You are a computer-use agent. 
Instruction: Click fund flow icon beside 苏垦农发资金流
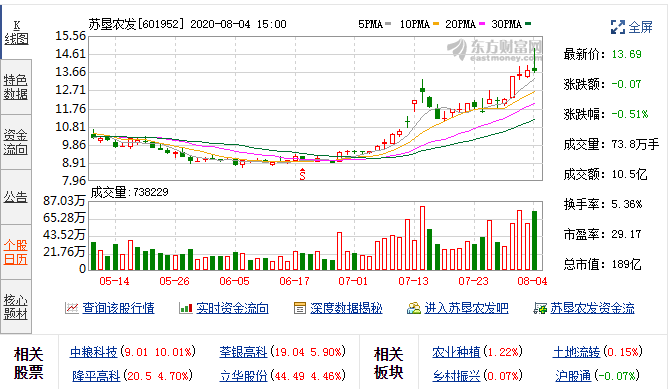pyautogui.click(x=540, y=308)
